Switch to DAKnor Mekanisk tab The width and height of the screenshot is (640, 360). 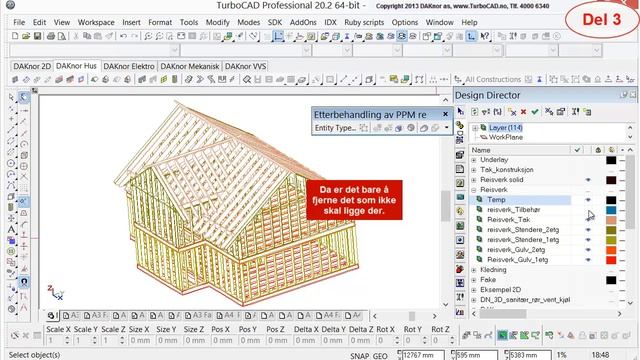tap(190, 66)
